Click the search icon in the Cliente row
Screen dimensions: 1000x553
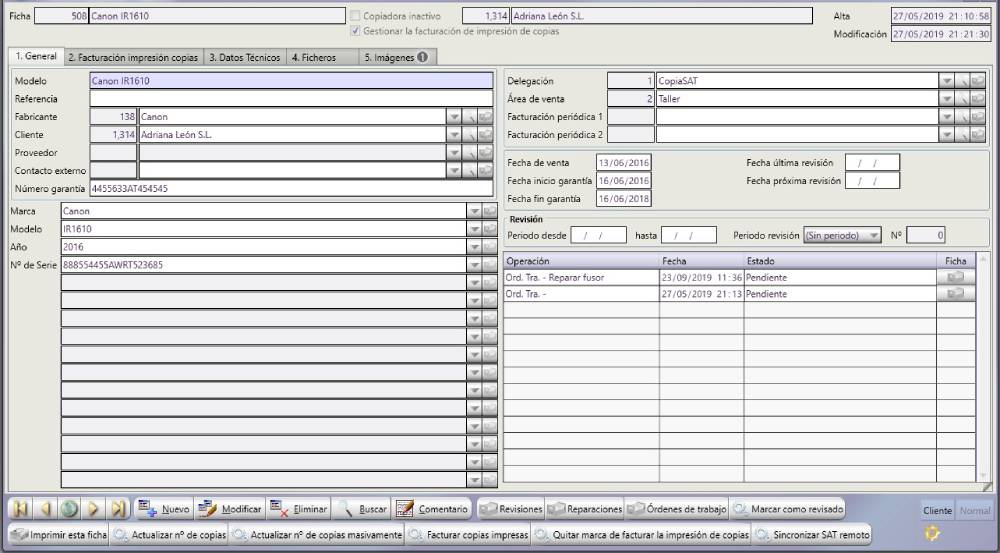pos(469,135)
